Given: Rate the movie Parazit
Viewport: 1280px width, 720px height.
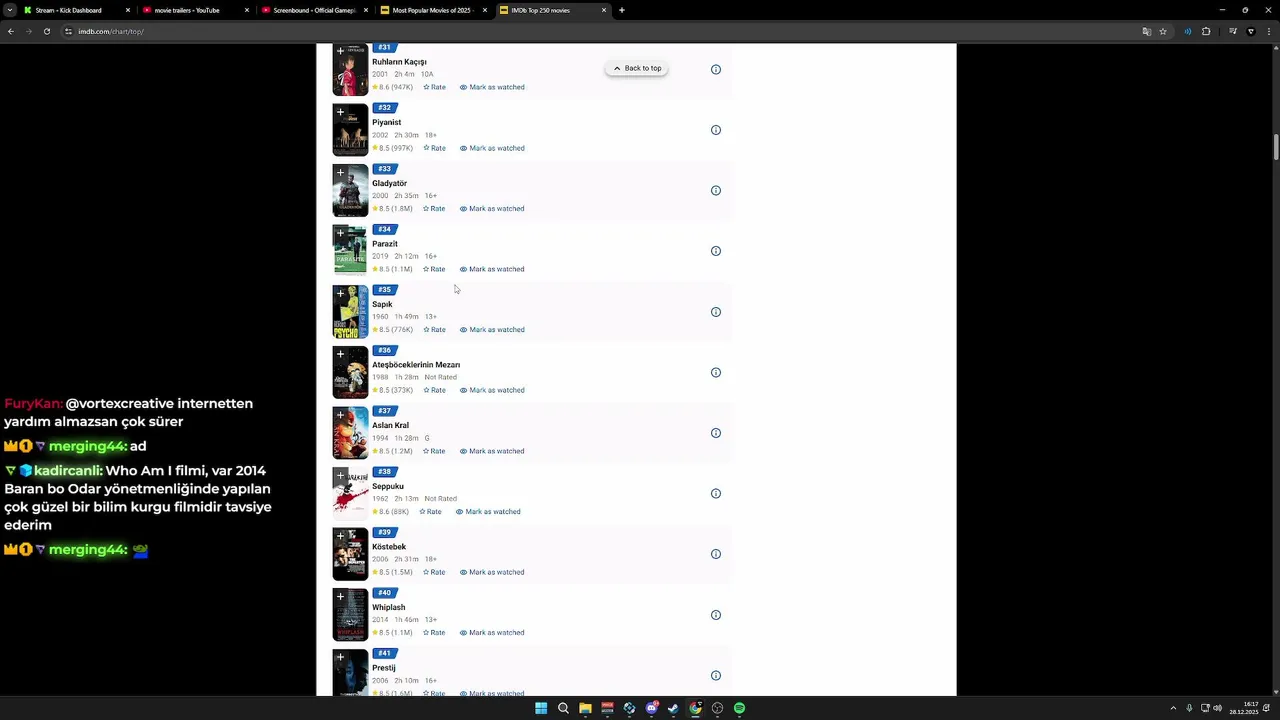Looking at the screenshot, I should (x=434, y=269).
